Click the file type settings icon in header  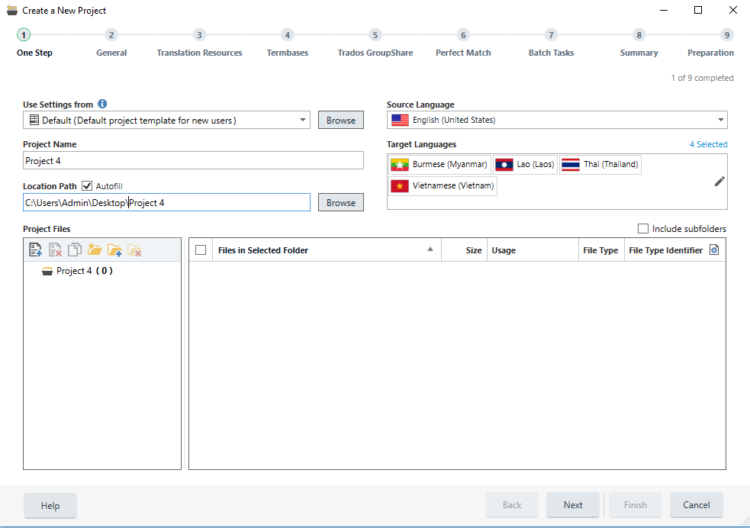[714, 250]
